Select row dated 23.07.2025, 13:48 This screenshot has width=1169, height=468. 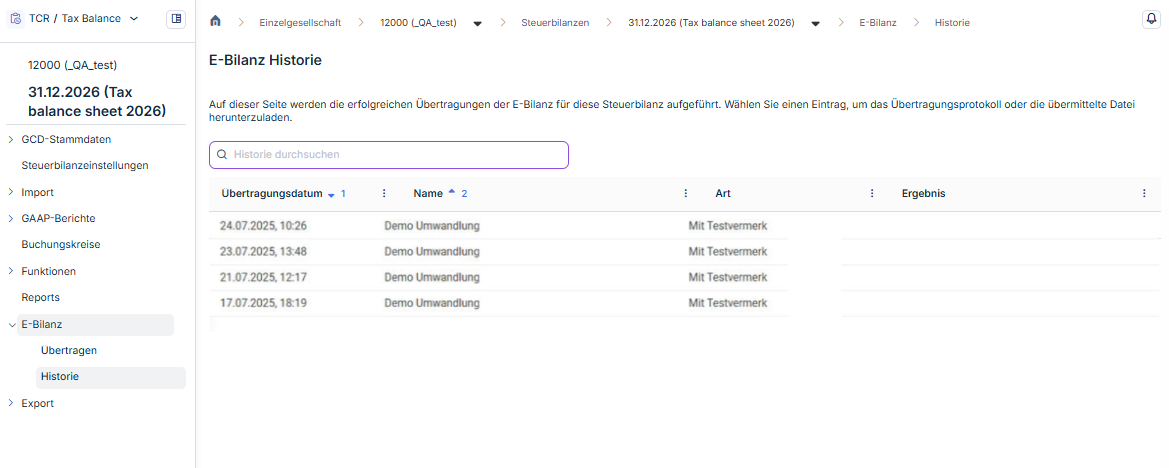(682, 251)
